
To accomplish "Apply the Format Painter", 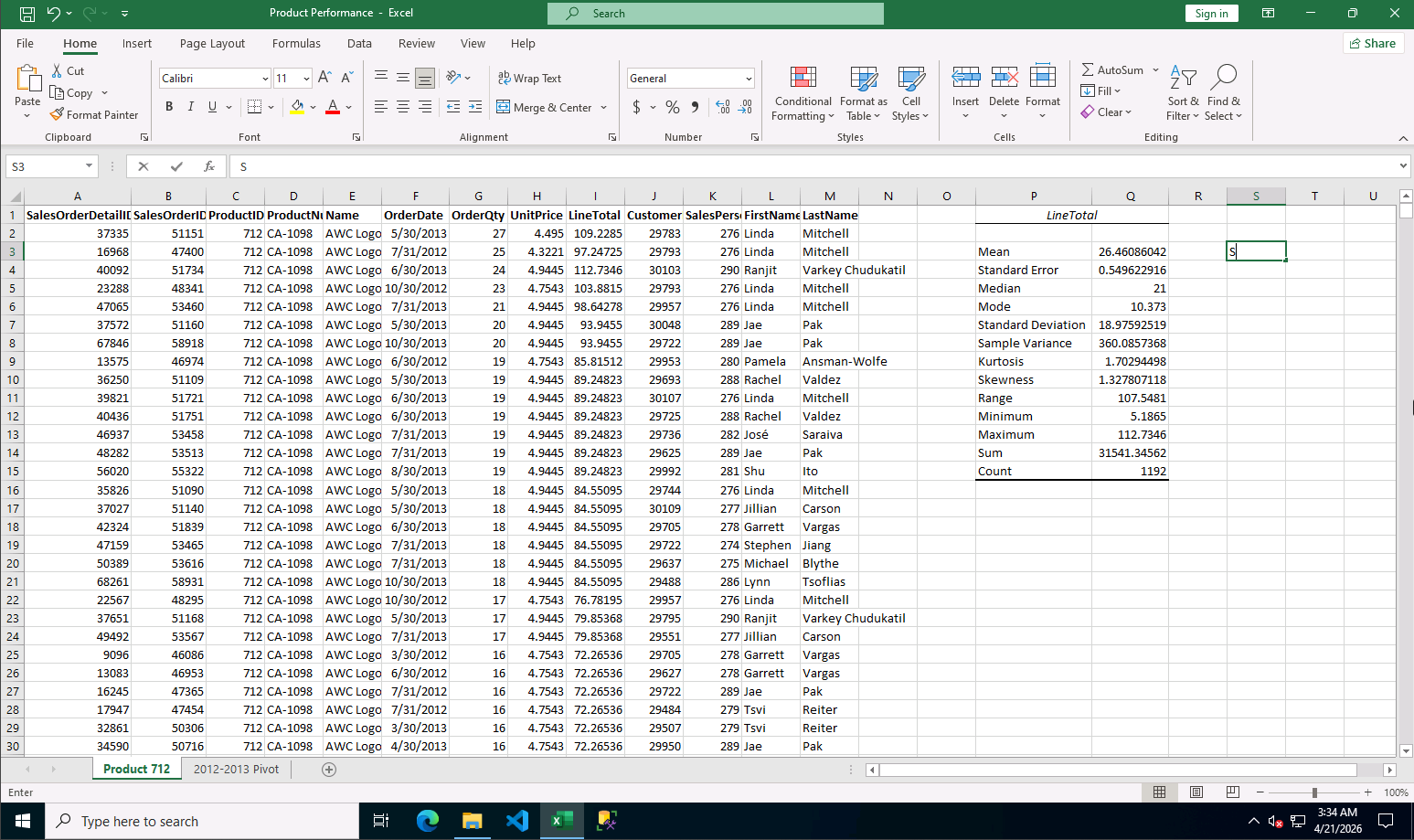I will 94,114.
